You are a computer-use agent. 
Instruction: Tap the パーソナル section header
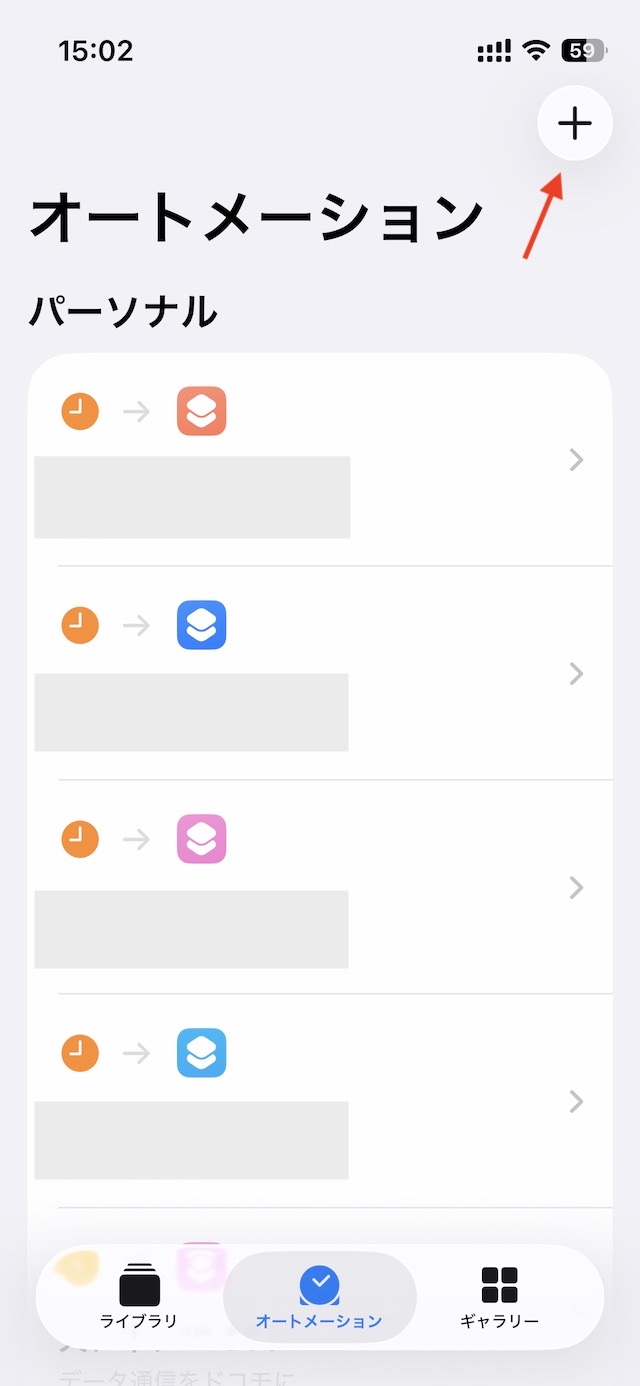point(123,312)
